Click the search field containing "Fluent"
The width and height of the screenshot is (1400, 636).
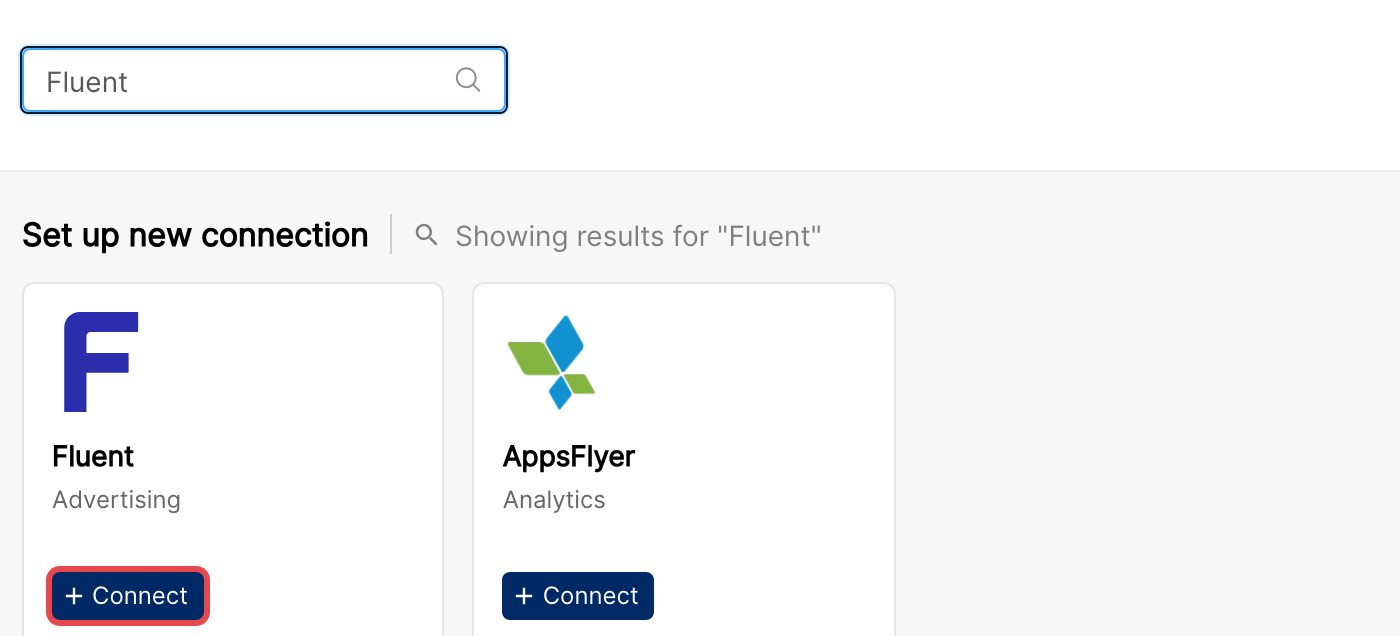pyautogui.click(x=264, y=80)
